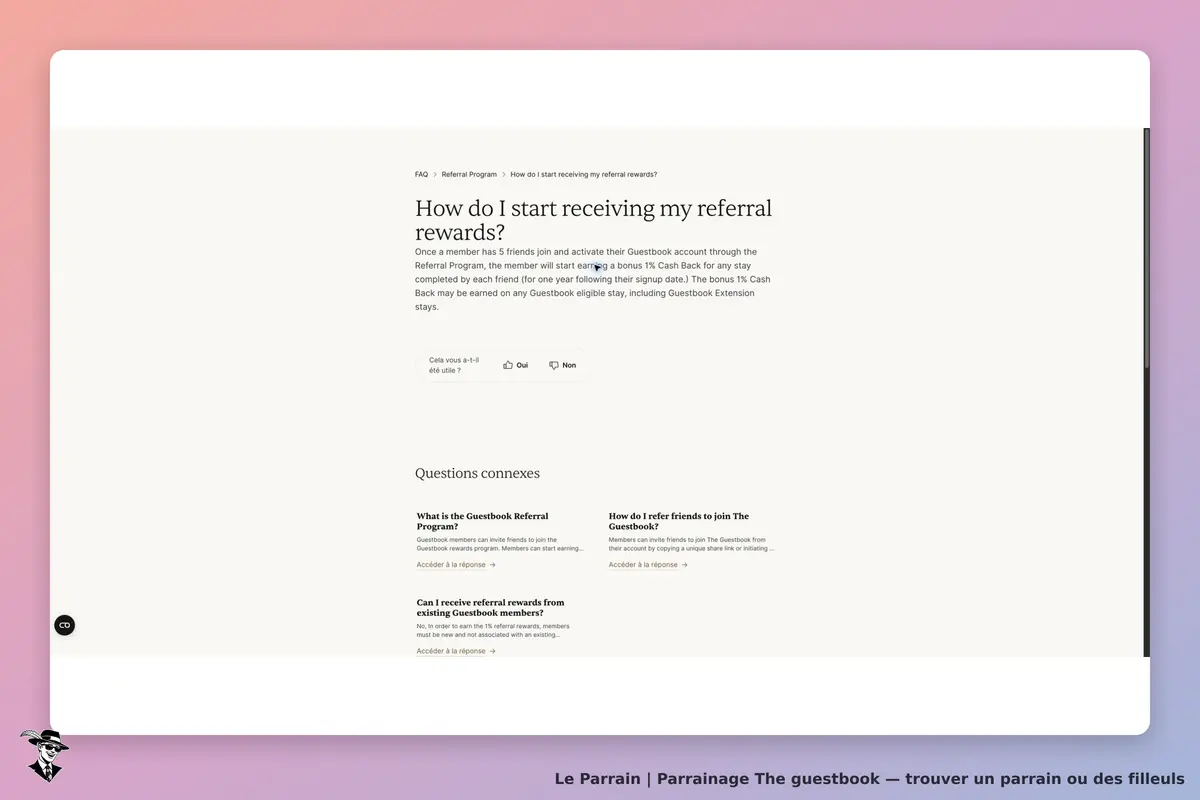Click the excerpt 'No, In order to earn'
1200x800 pixels.
click(x=493, y=630)
